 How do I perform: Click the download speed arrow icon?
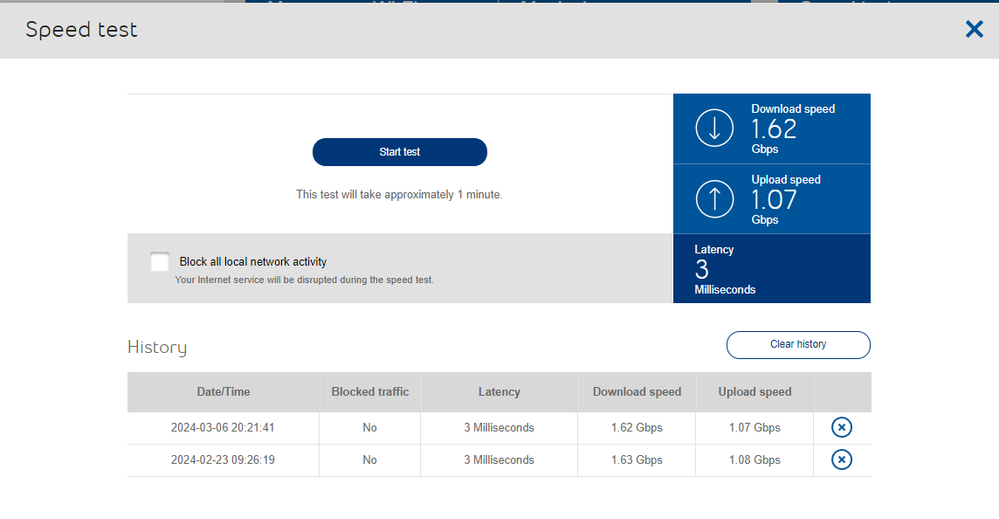coord(714,128)
